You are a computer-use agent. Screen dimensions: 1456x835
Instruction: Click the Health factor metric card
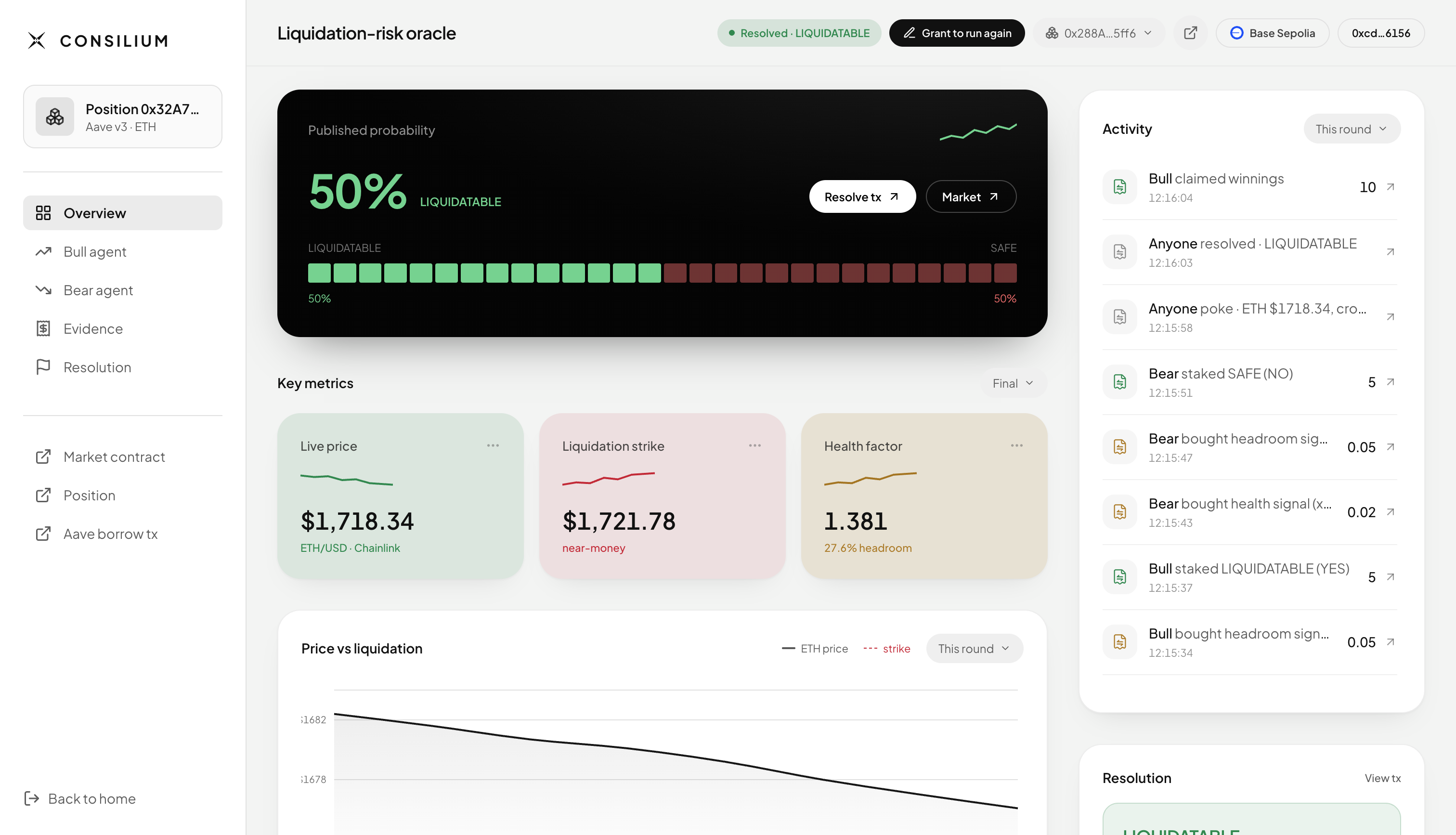point(924,496)
